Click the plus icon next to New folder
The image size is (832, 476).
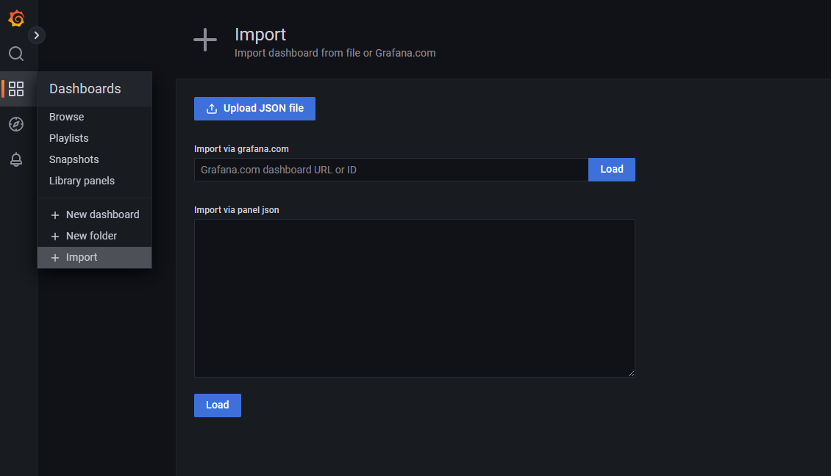[x=55, y=236]
